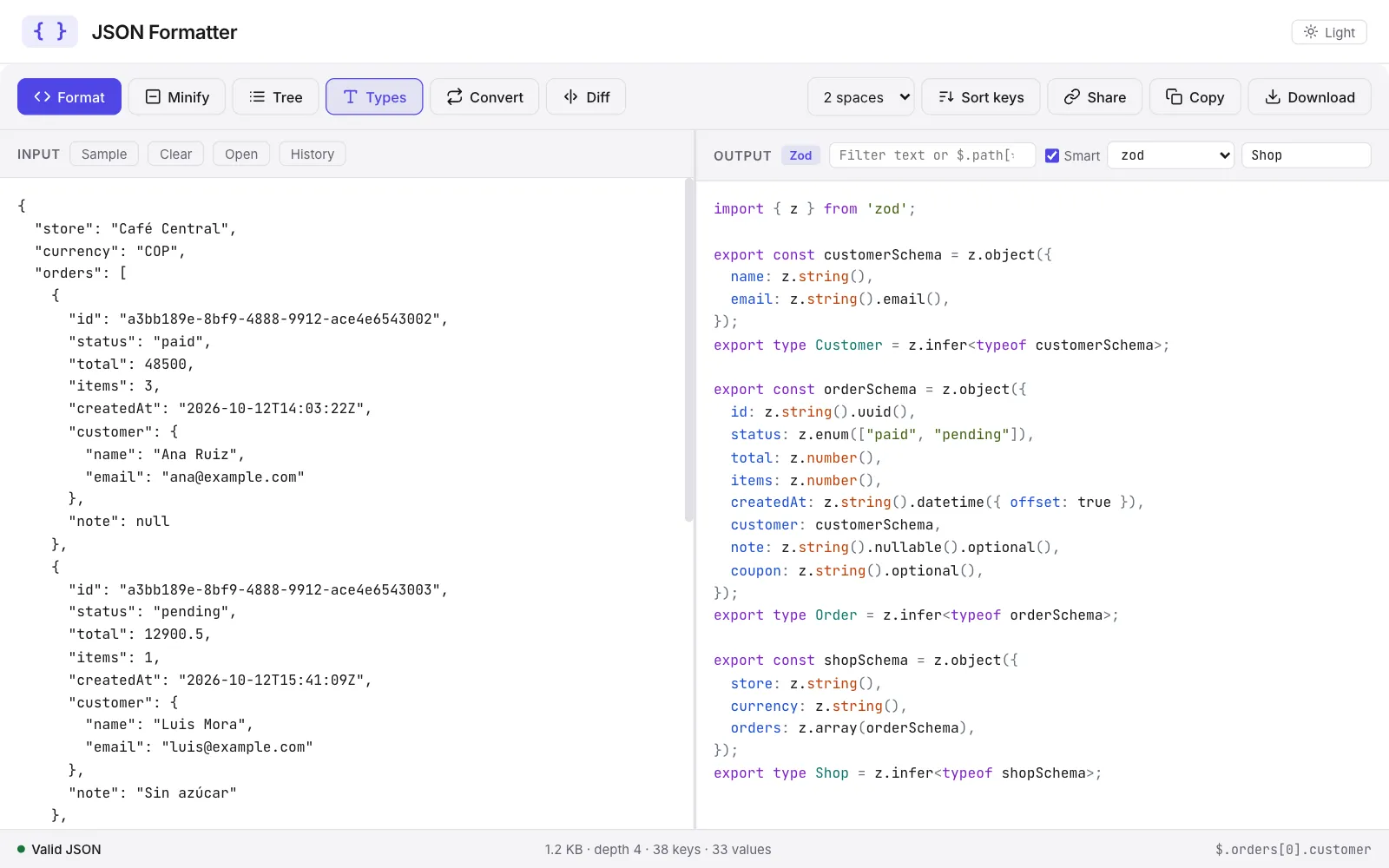
Task: Click the "note": "Sin azúcar" line
Action: (153, 792)
